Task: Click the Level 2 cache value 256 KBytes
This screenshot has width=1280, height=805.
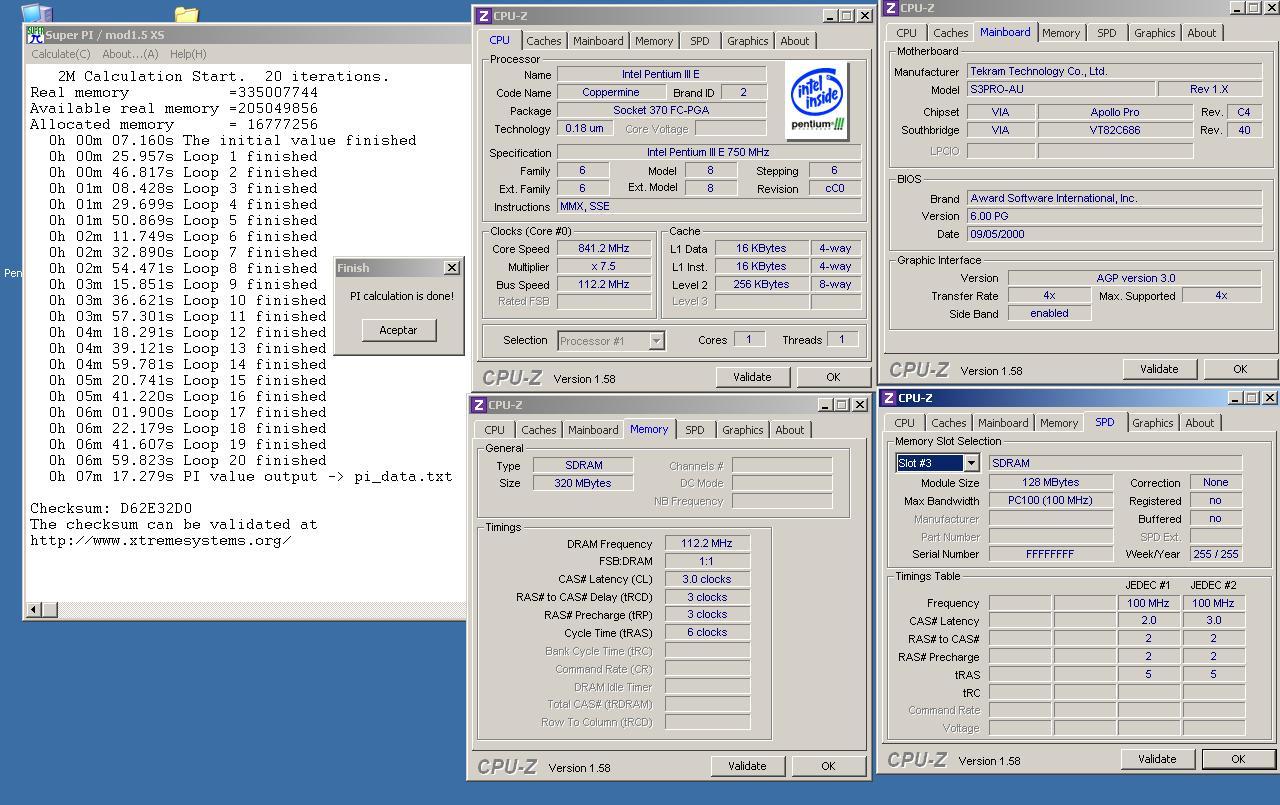Action: tap(760, 285)
